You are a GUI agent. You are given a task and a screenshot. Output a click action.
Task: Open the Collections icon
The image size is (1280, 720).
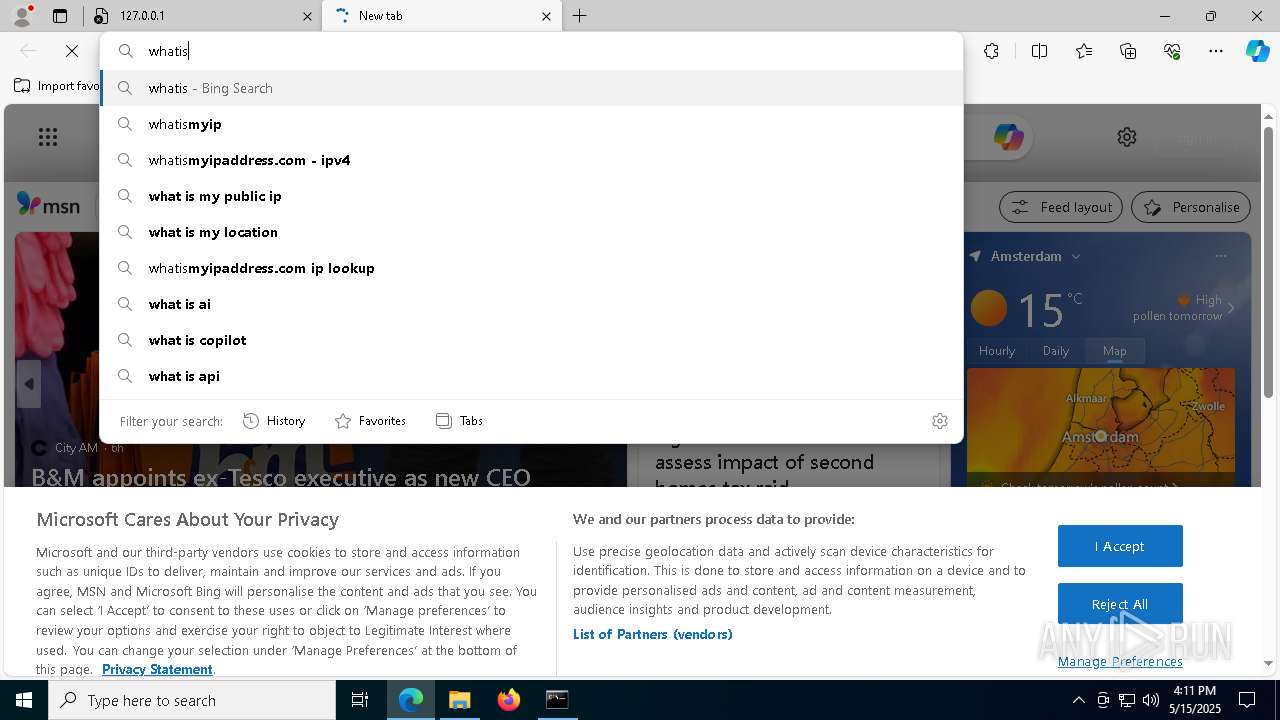(1128, 51)
